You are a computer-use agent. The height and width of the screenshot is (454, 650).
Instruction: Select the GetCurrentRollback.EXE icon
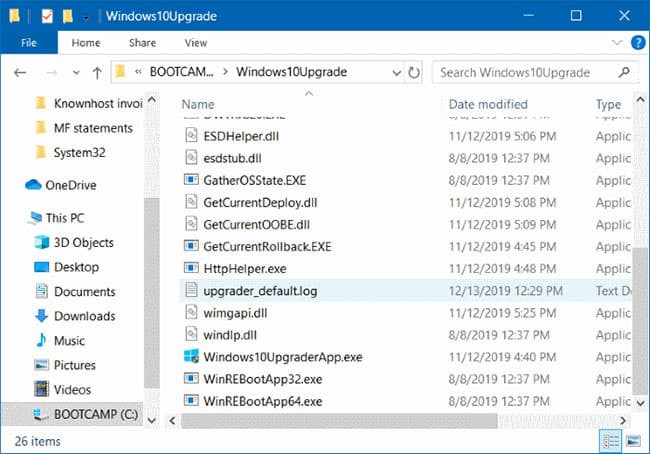pyautogui.click(x=191, y=246)
